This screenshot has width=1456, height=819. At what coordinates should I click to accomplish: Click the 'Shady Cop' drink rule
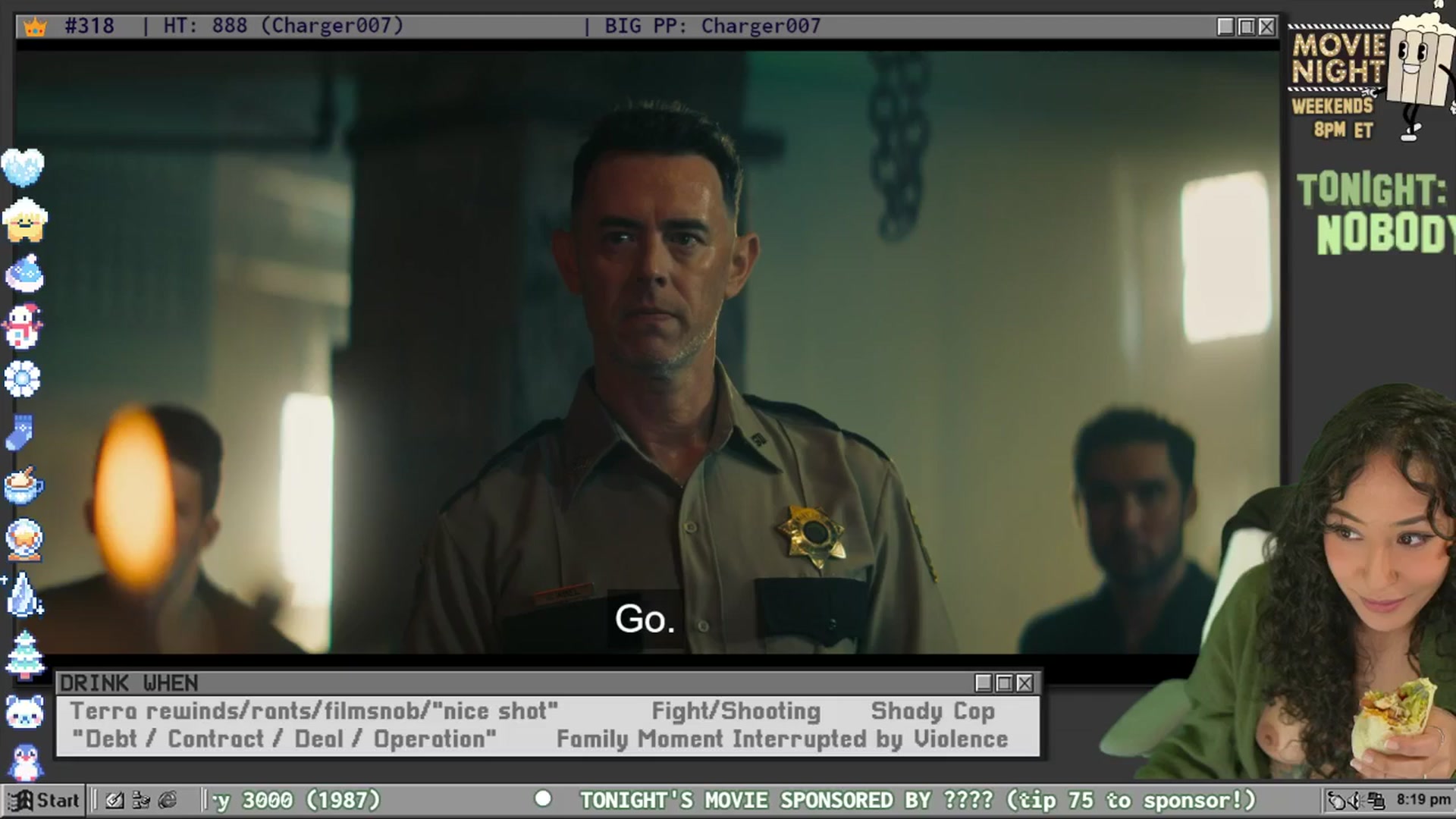(933, 711)
